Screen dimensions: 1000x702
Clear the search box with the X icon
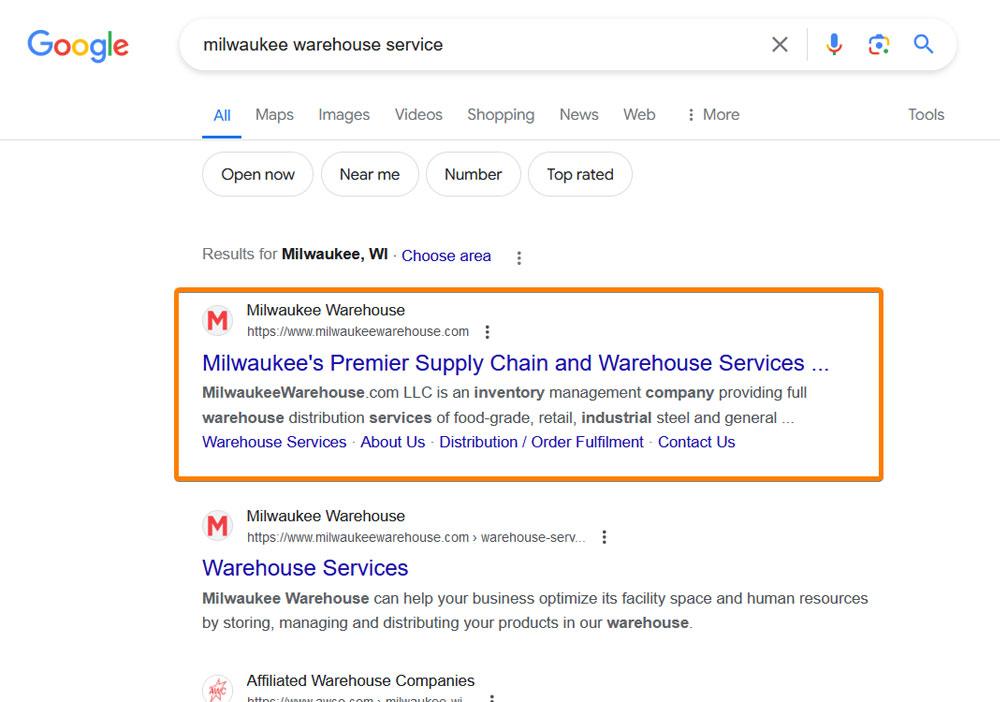tap(779, 45)
